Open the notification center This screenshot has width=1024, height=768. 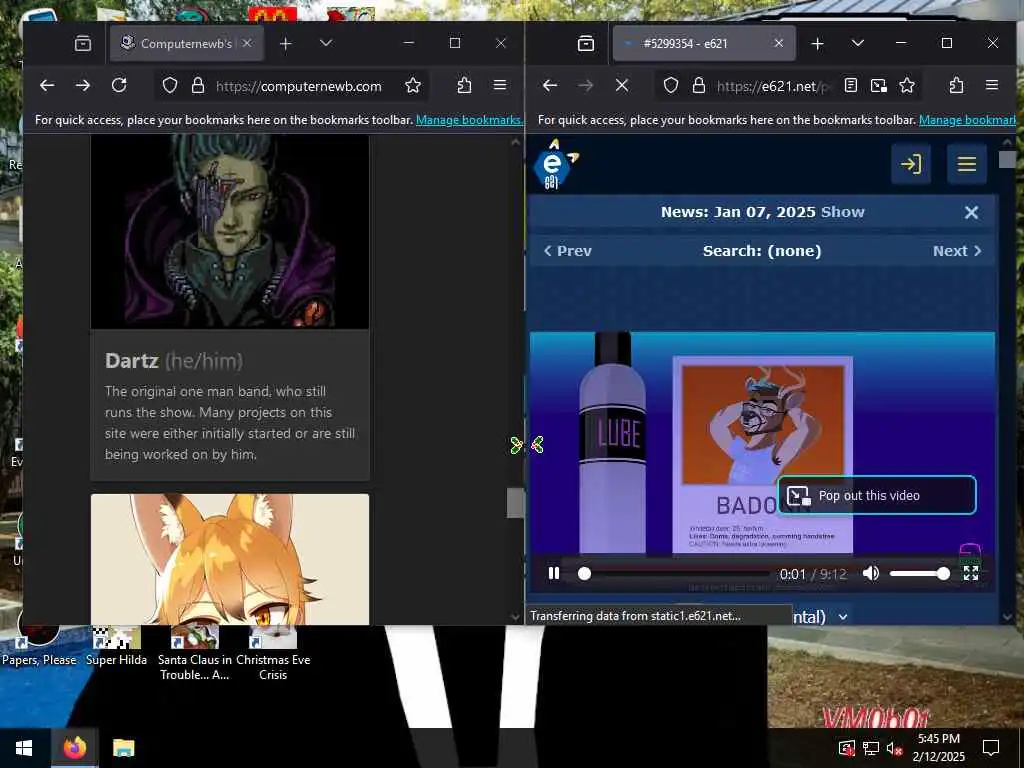point(991,748)
